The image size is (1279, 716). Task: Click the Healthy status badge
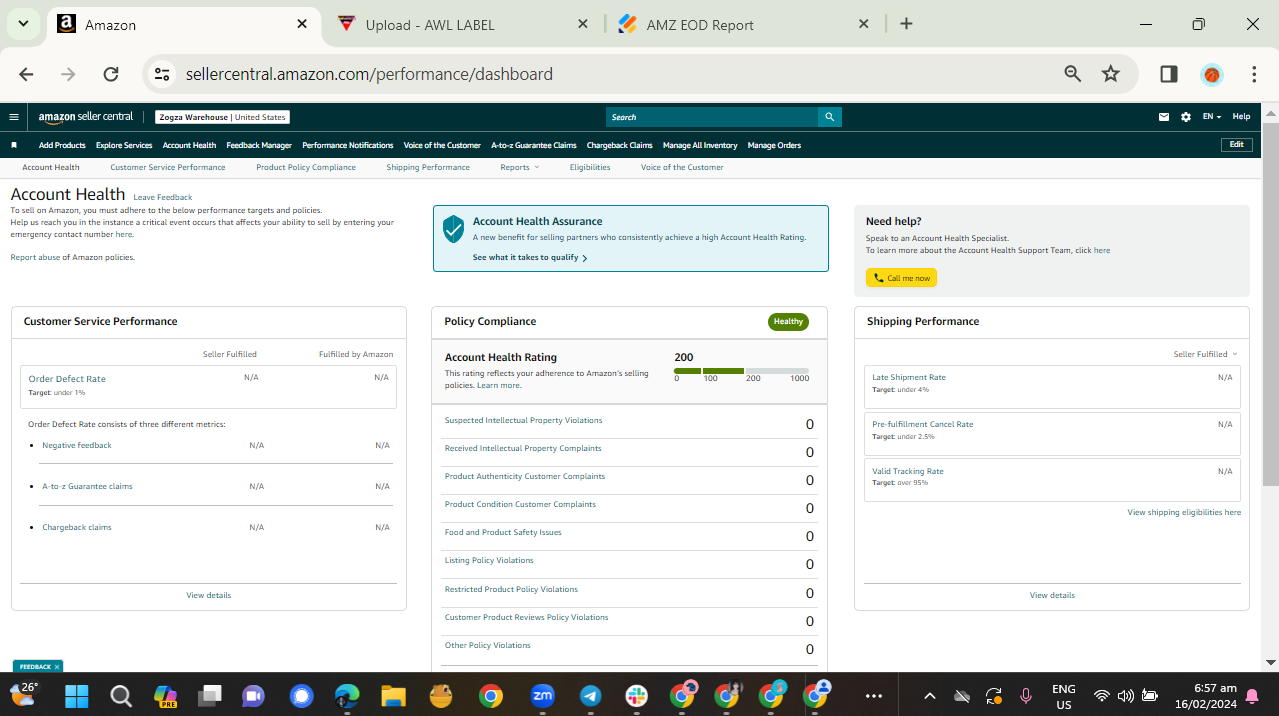pyautogui.click(x=788, y=322)
